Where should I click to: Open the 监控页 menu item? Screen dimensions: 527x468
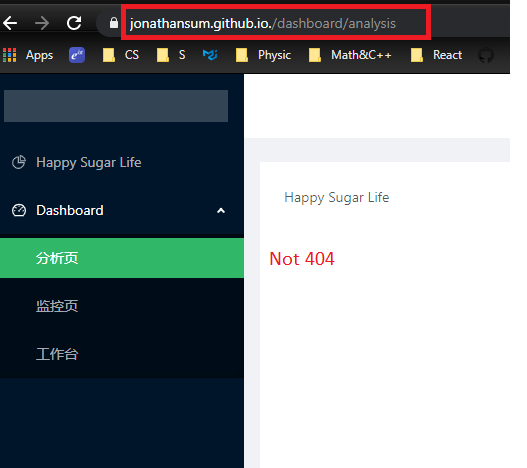[x=122, y=306]
